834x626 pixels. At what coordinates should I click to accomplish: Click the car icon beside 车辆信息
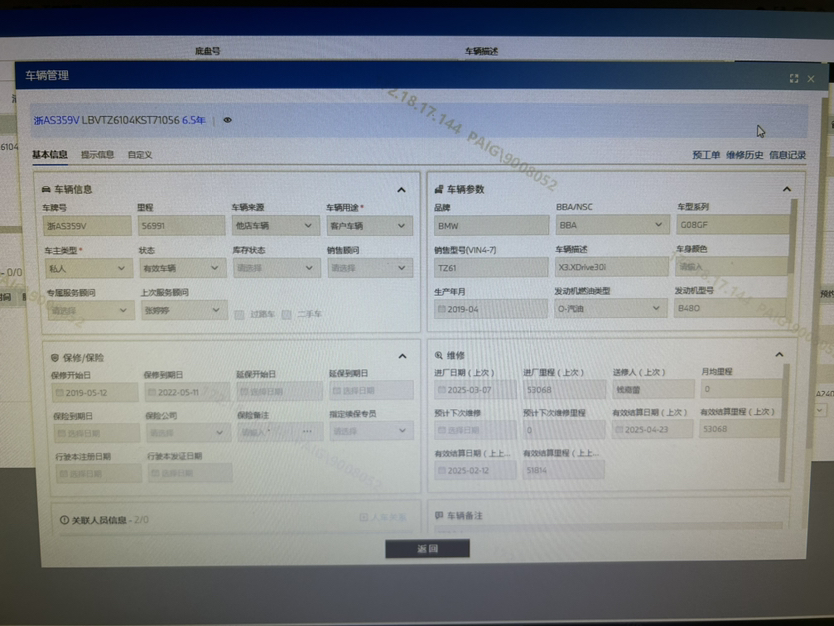pyautogui.click(x=46, y=189)
